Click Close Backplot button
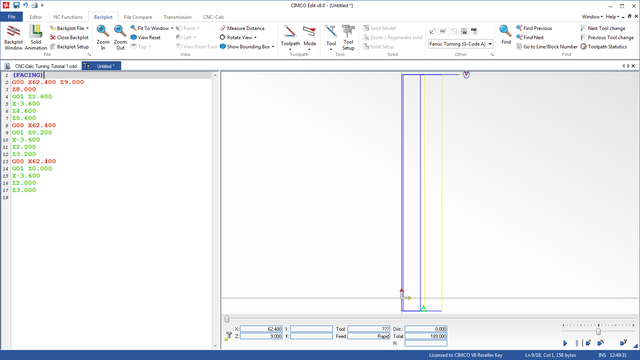Screen dimensions: 640x360 coord(69,37)
